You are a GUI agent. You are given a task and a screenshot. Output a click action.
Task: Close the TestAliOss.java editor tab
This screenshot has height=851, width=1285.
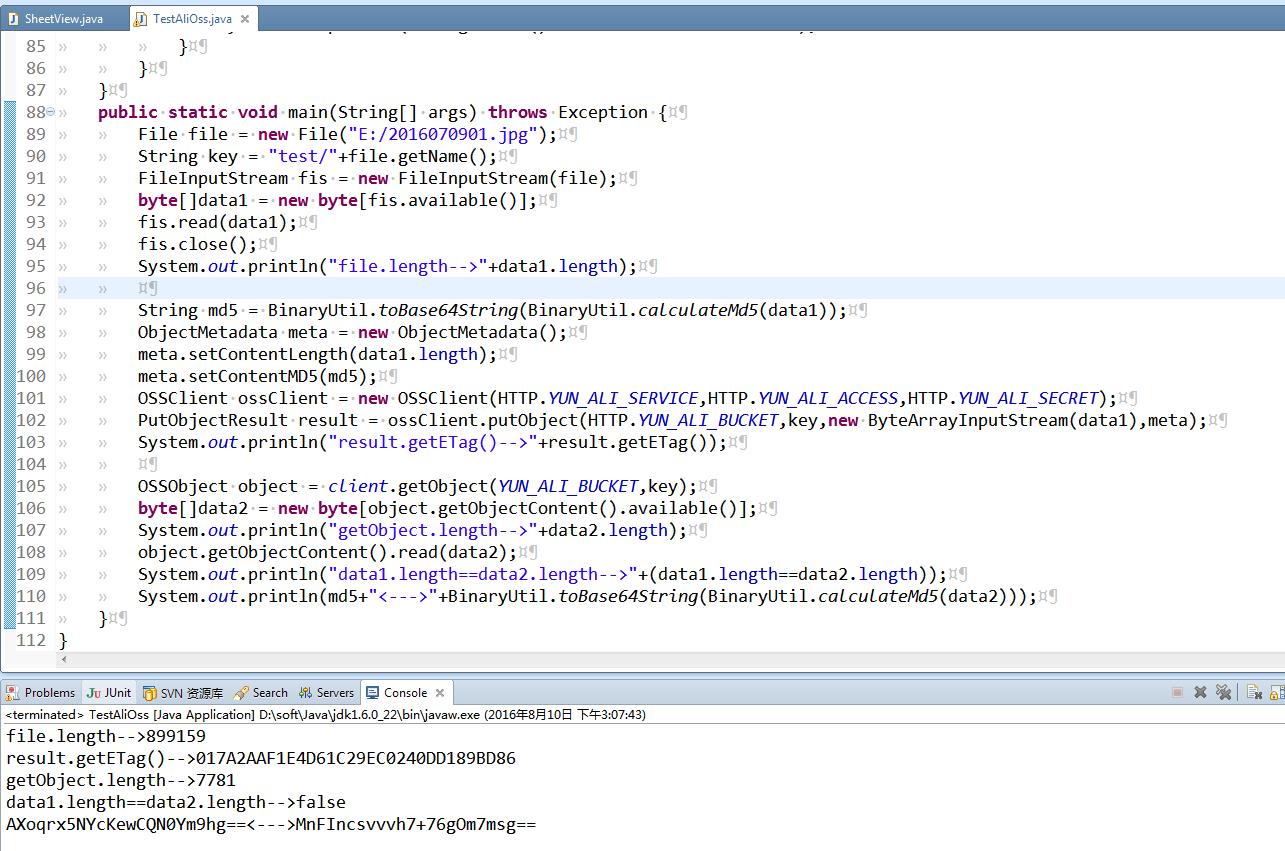click(x=245, y=19)
